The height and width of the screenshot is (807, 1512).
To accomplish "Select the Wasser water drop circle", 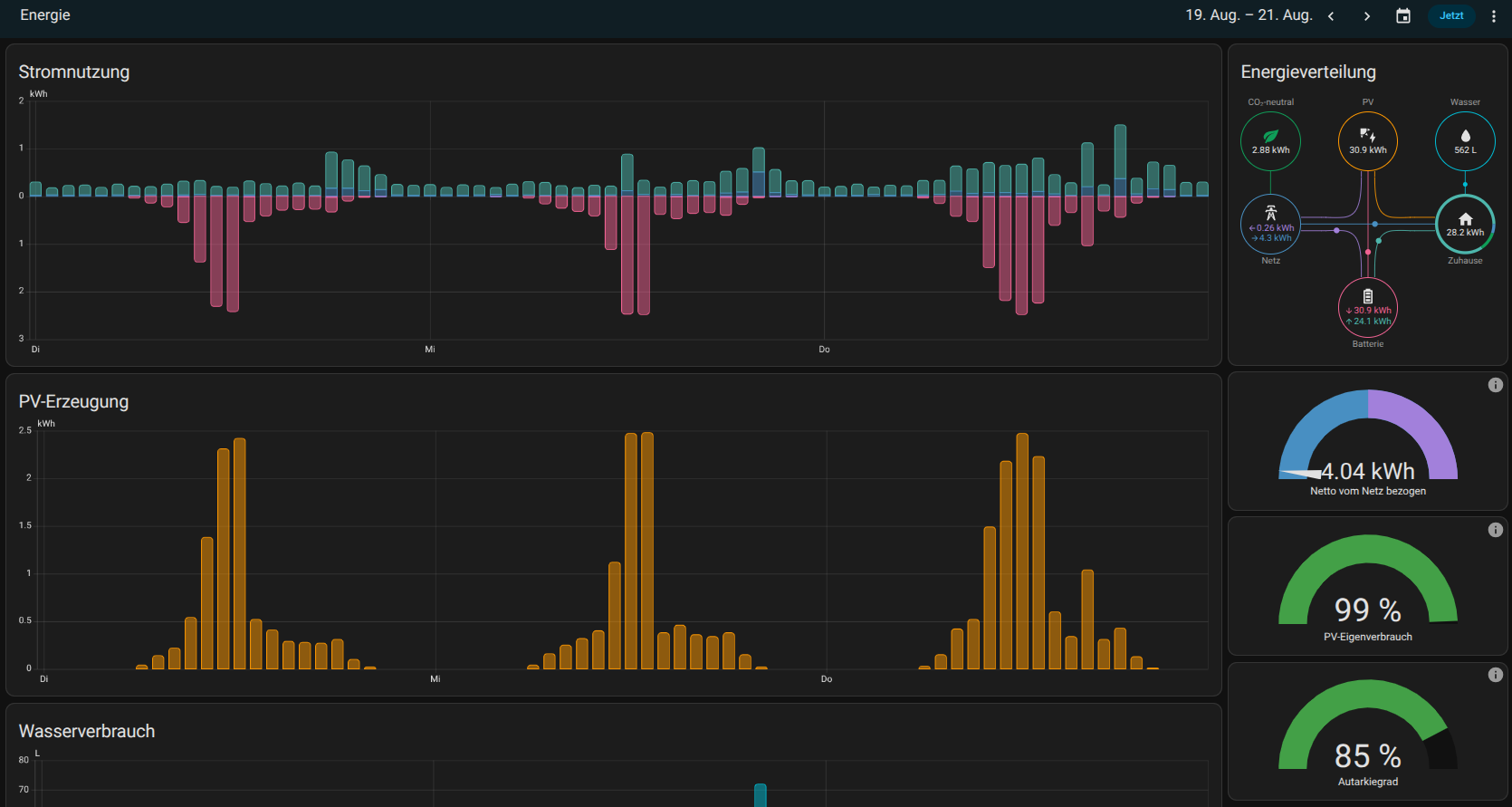I will click(x=1465, y=141).
